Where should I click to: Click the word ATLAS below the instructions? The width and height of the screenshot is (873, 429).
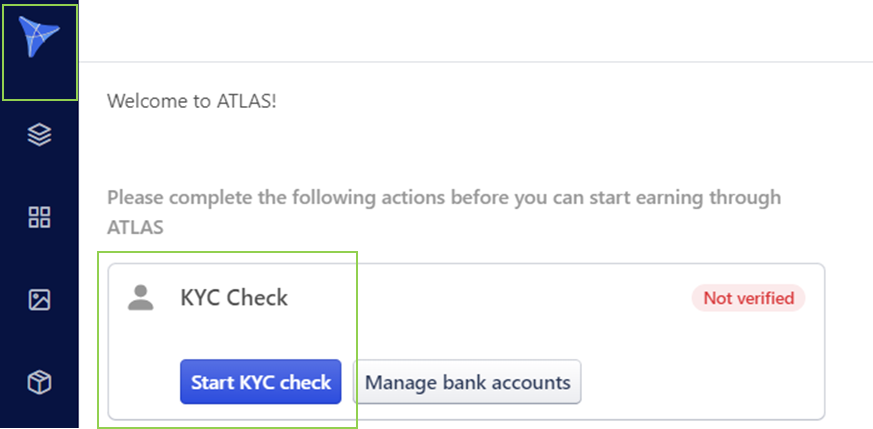pyautogui.click(x=135, y=228)
